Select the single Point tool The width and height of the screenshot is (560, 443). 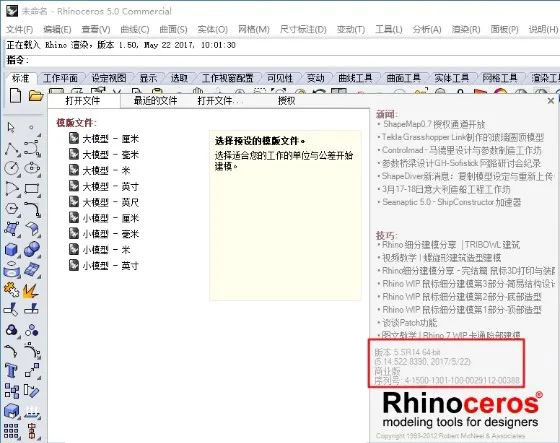pos(32,127)
